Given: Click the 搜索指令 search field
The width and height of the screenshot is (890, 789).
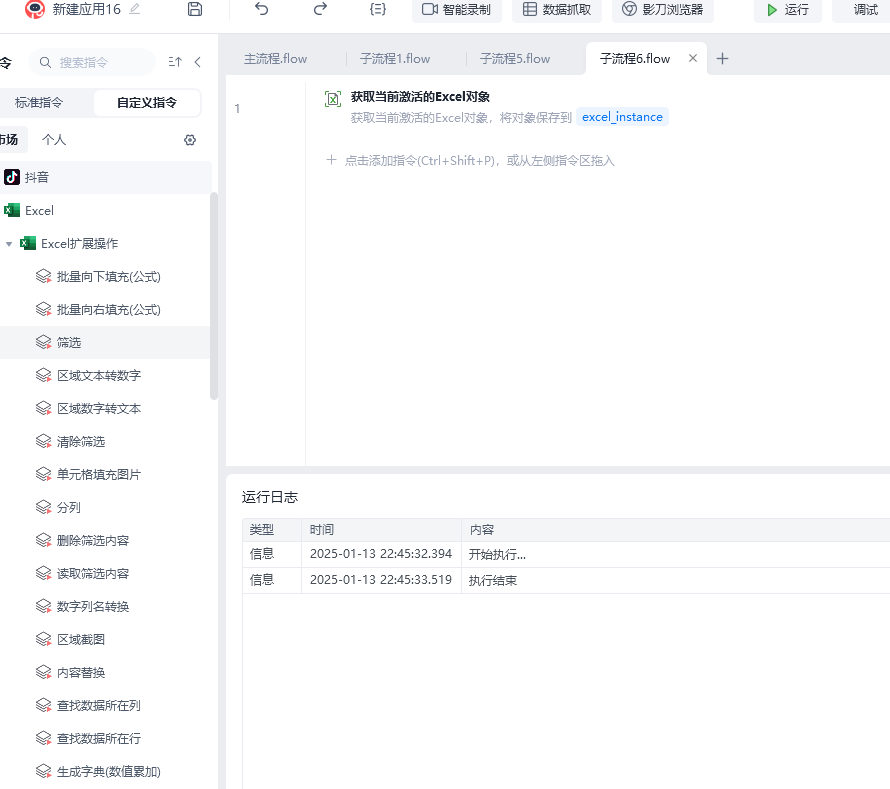Looking at the screenshot, I should click(95, 62).
